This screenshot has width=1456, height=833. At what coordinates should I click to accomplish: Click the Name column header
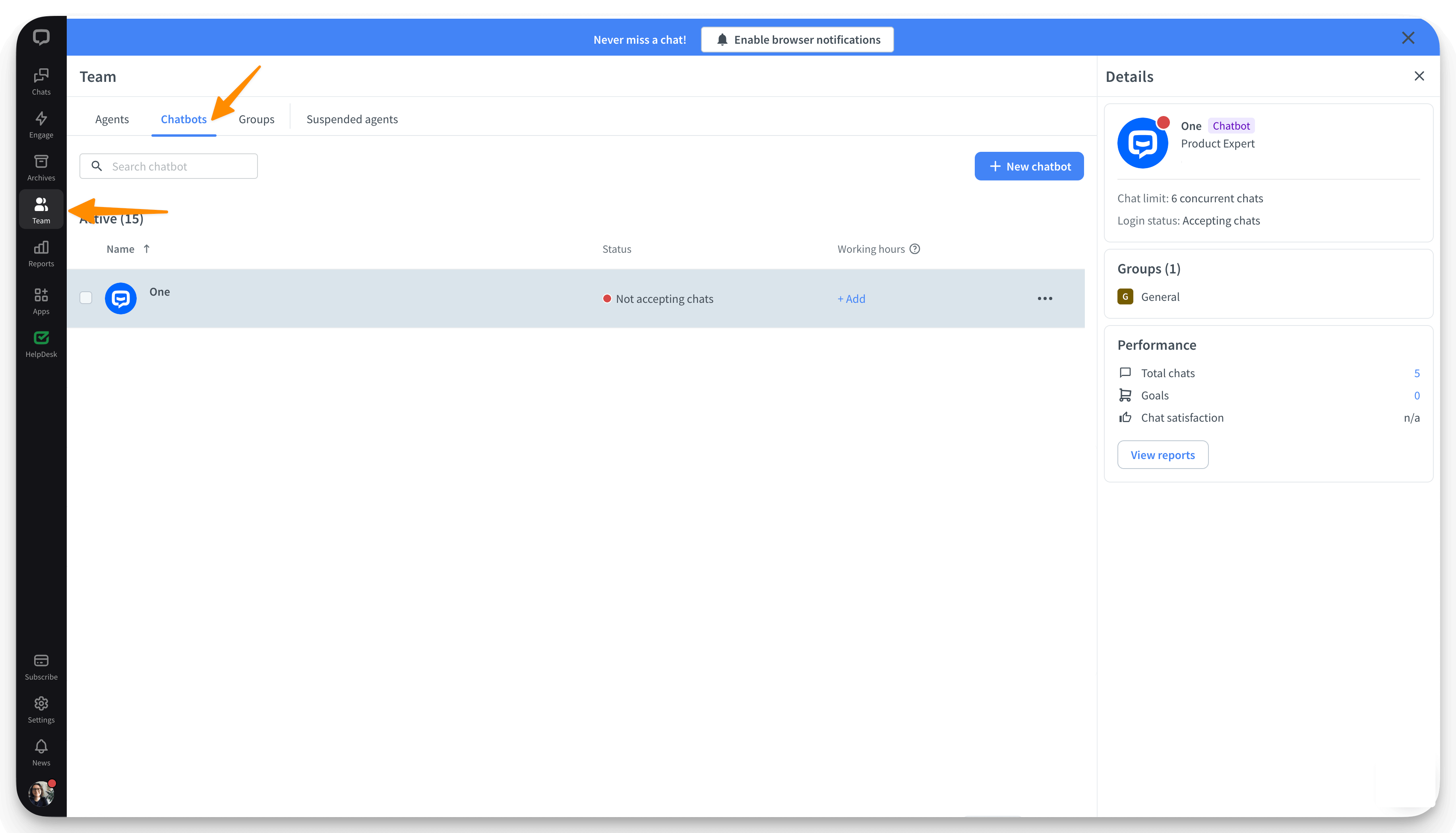pyautogui.click(x=121, y=249)
